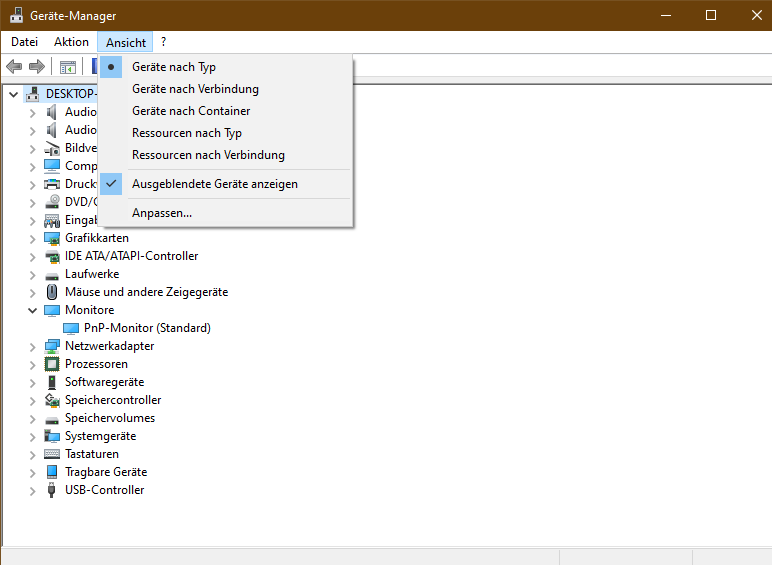Image resolution: width=772 pixels, height=565 pixels.
Task: Open the Anpassen... dialog
Action: coord(226,213)
